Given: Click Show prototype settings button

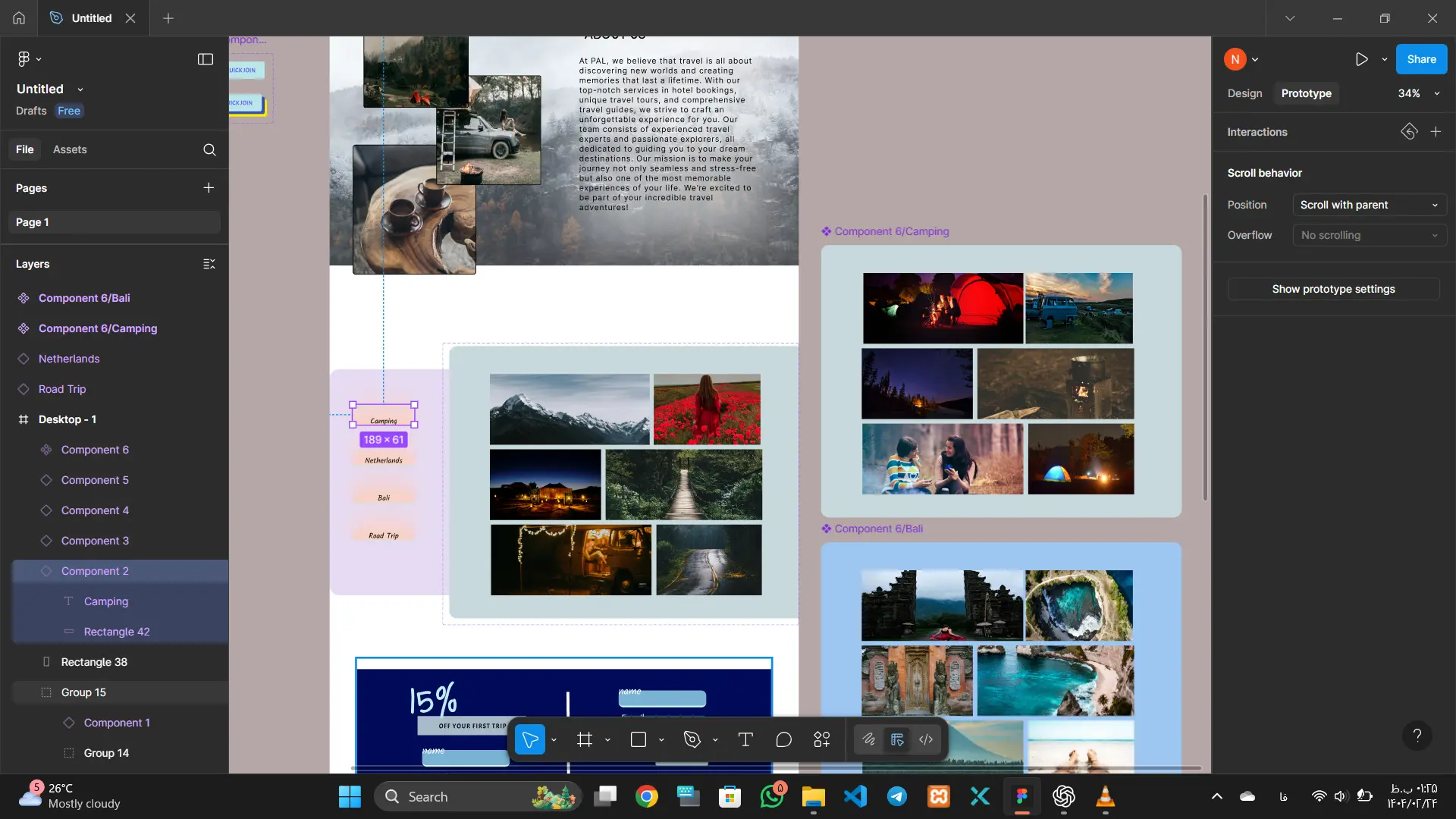Looking at the screenshot, I should click(1333, 289).
